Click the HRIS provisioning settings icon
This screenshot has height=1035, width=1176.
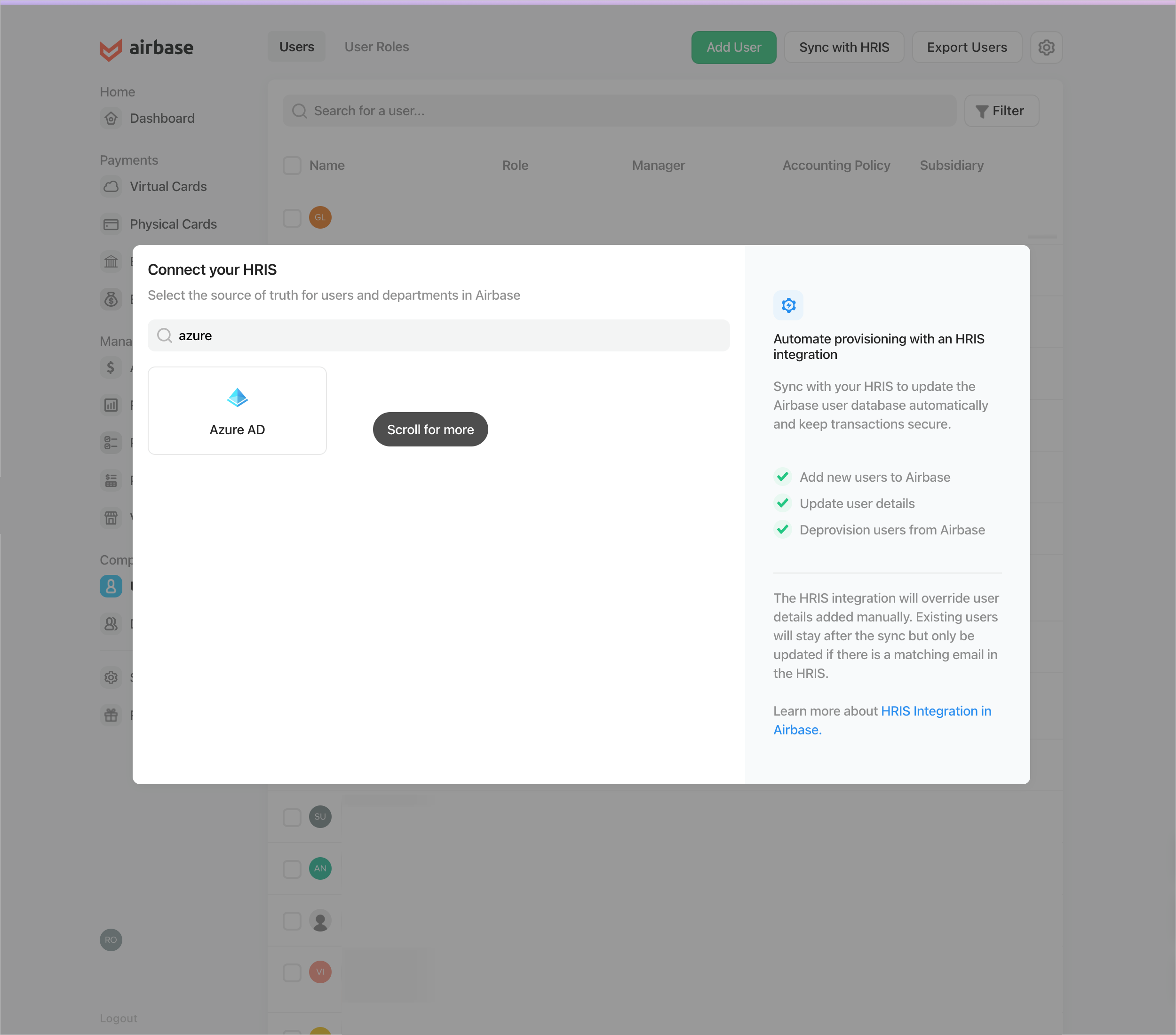(x=789, y=305)
